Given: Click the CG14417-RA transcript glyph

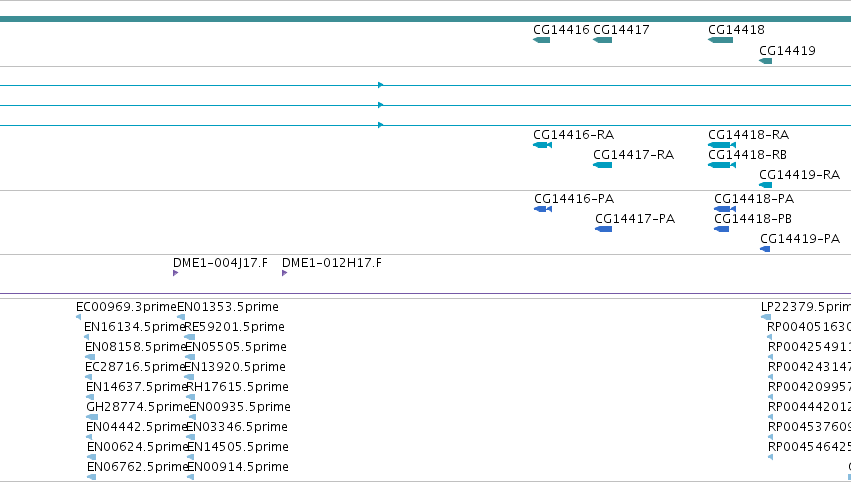Looking at the screenshot, I should (602, 165).
